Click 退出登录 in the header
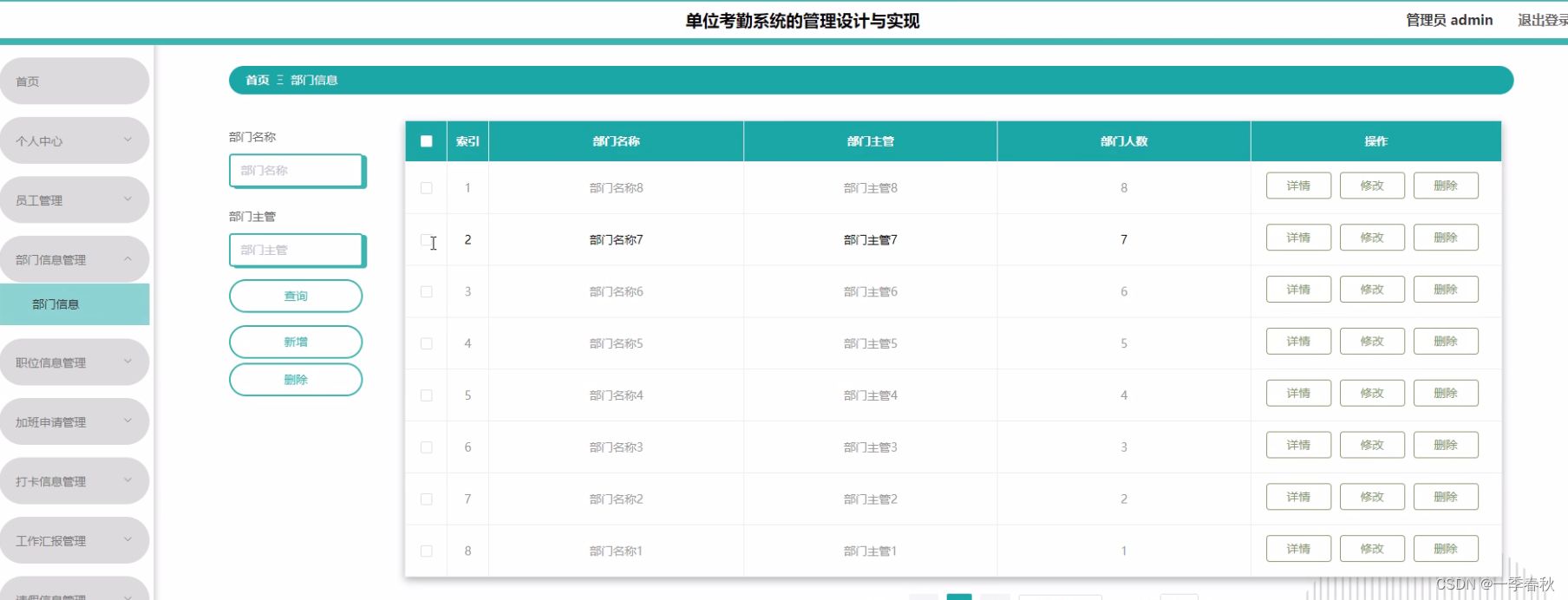 (x=1542, y=20)
